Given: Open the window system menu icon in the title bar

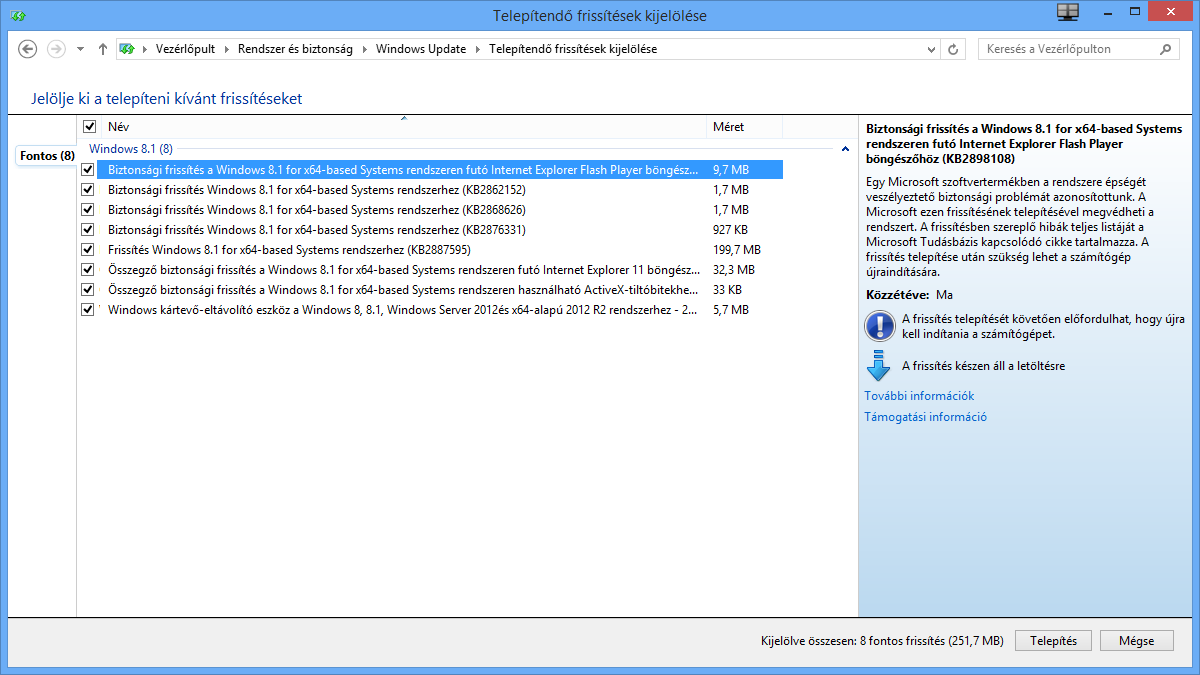Looking at the screenshot, I should click(17, 16).
